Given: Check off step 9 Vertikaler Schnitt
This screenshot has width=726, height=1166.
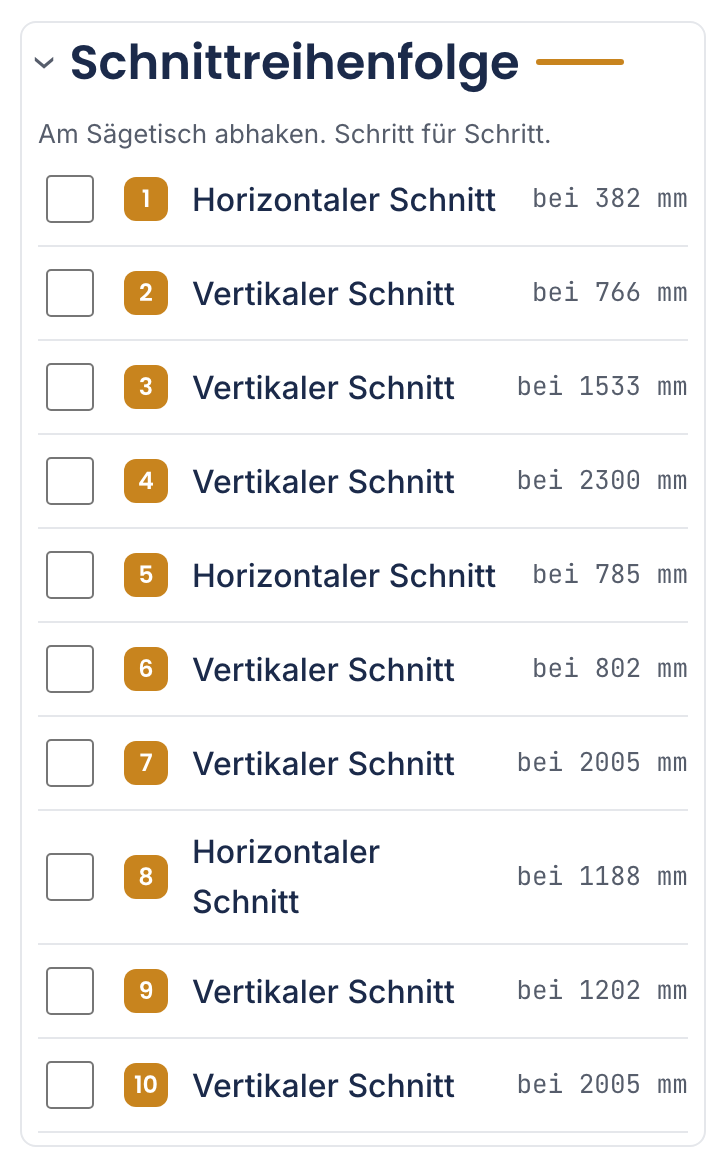Looking at the screenshot, I should point(70,991).
